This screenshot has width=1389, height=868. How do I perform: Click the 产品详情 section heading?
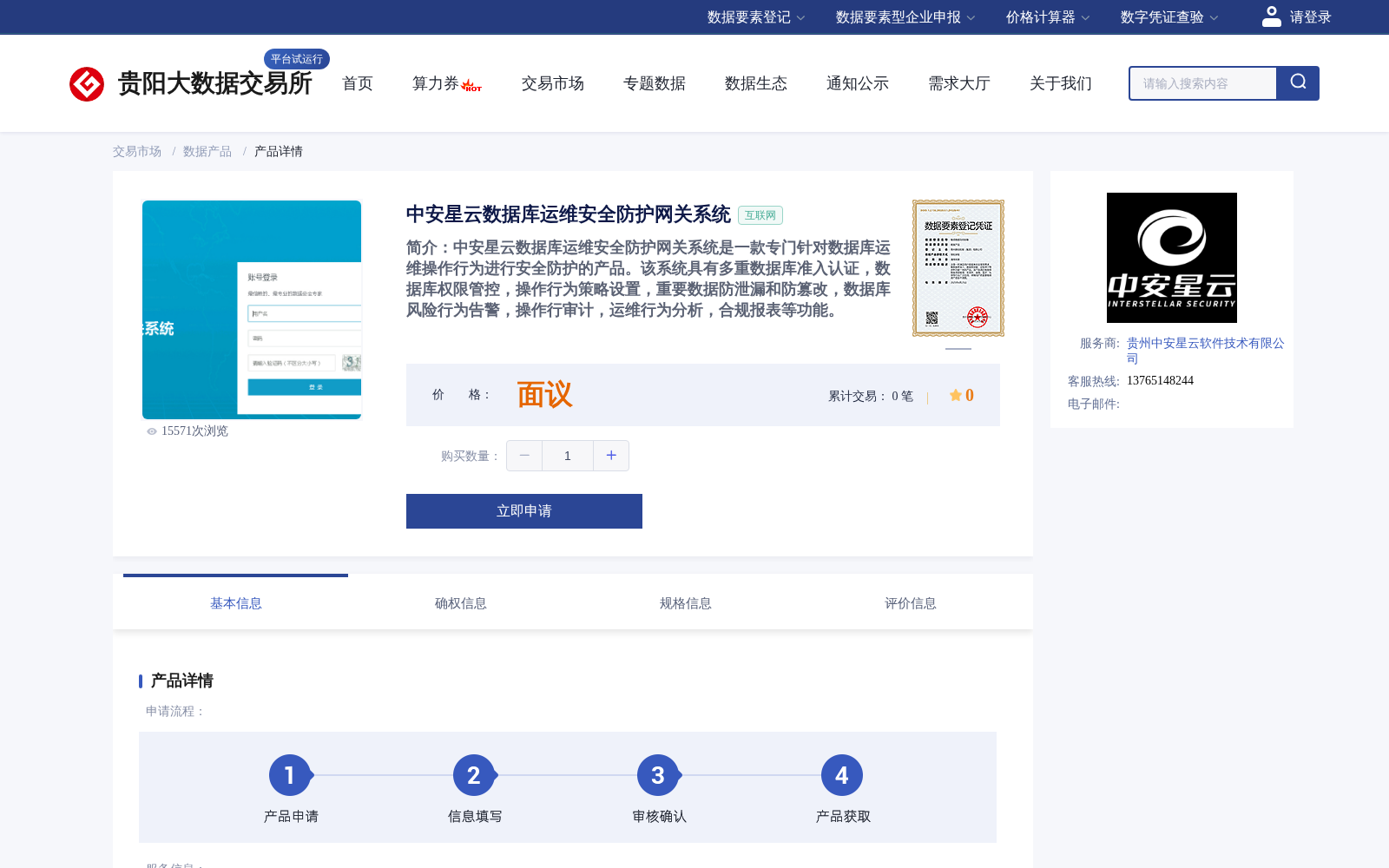pos(182,681)
